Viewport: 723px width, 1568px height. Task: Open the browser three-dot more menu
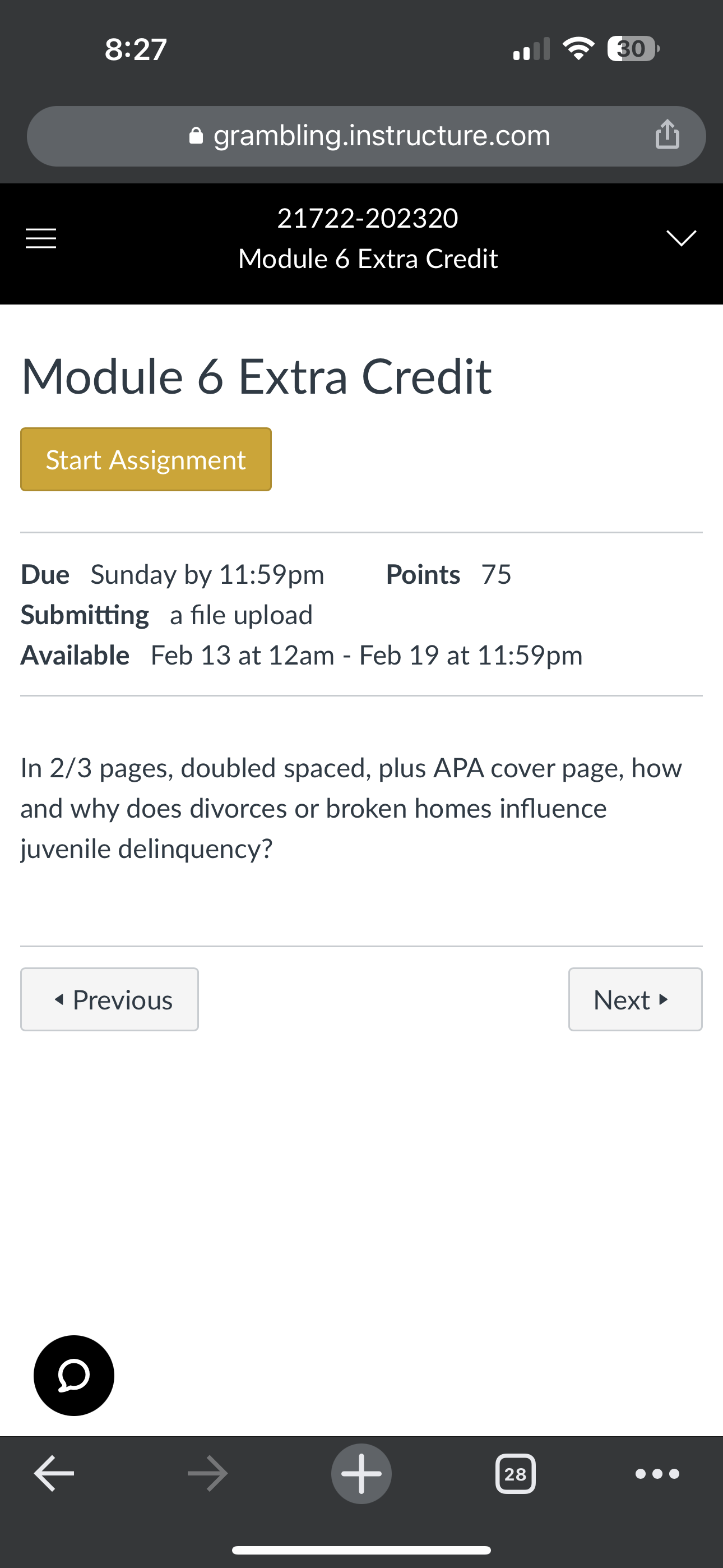[657, 1474]
